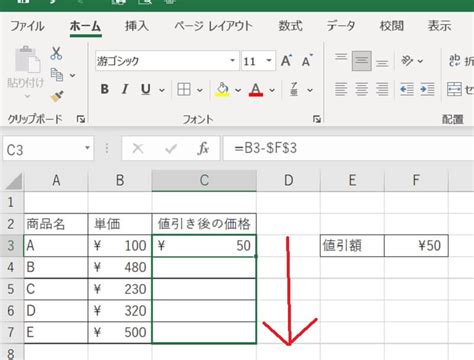Expand the Underline style dropdown

coord(162,90)
